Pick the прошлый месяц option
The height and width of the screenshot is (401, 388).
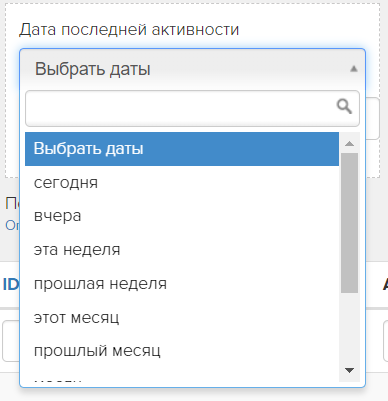click(182, 351)
